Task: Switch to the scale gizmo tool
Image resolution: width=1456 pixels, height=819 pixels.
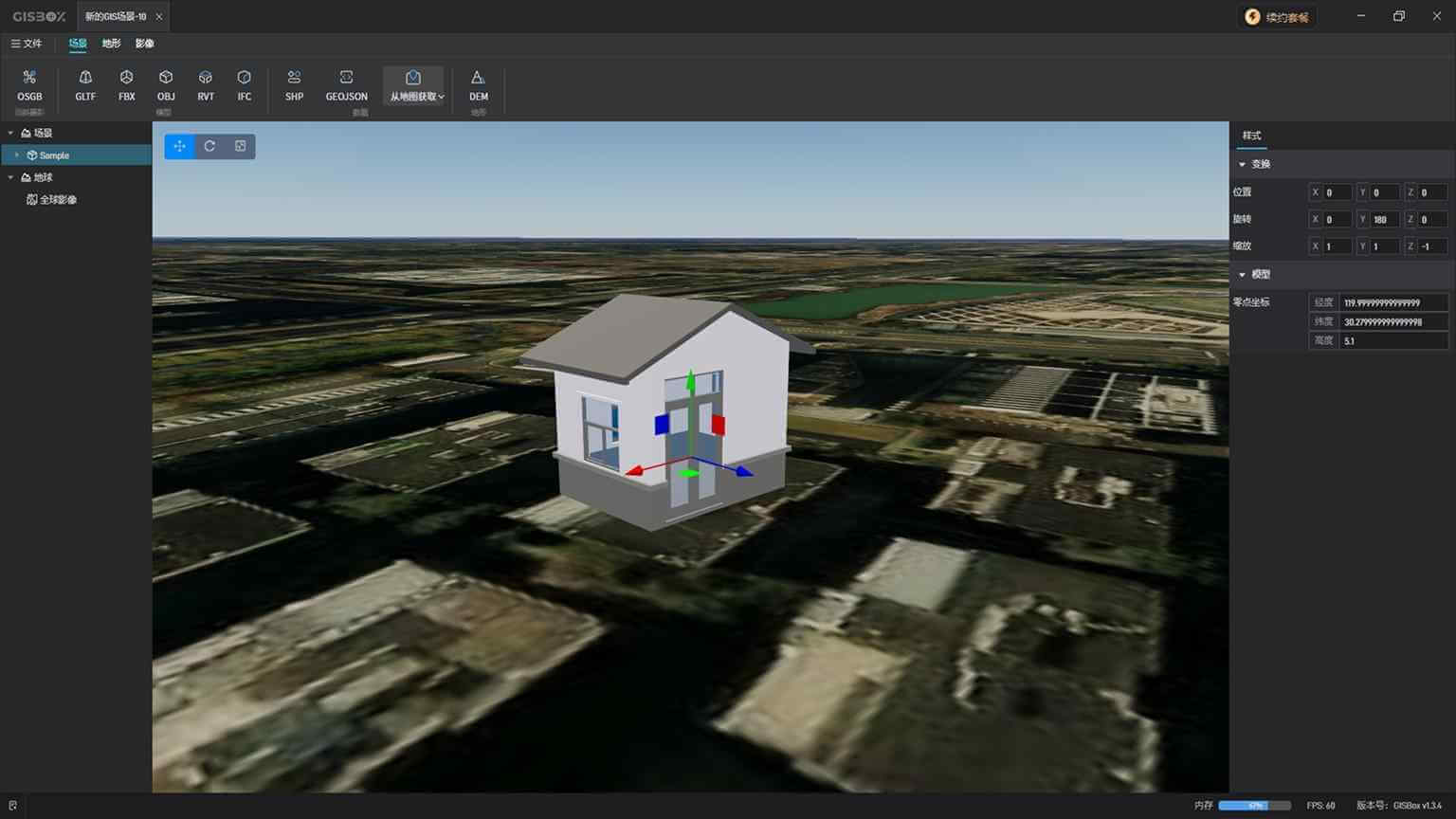Action: point(240,146)
